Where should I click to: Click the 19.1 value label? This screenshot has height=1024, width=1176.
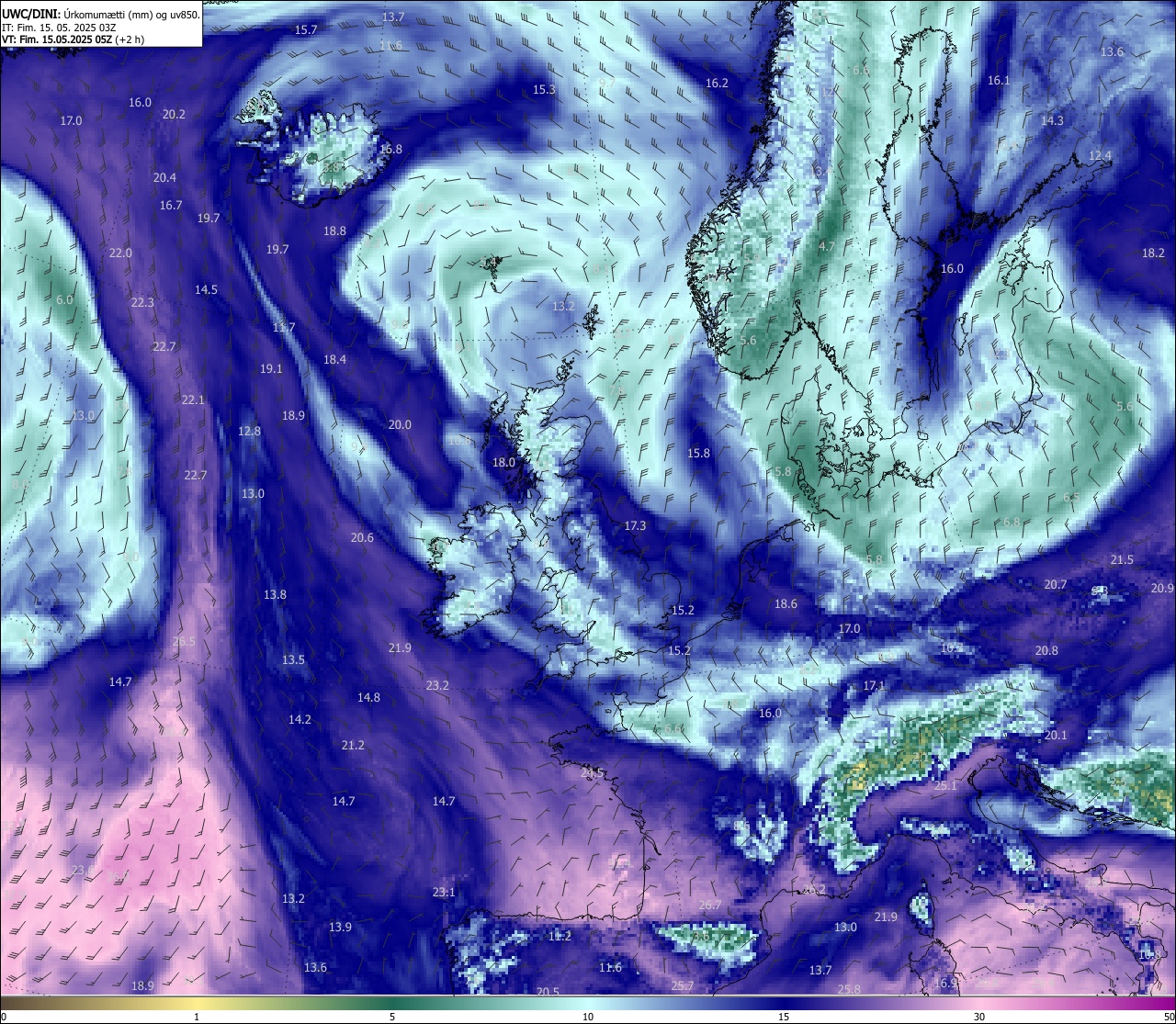(x=271, y=369)
